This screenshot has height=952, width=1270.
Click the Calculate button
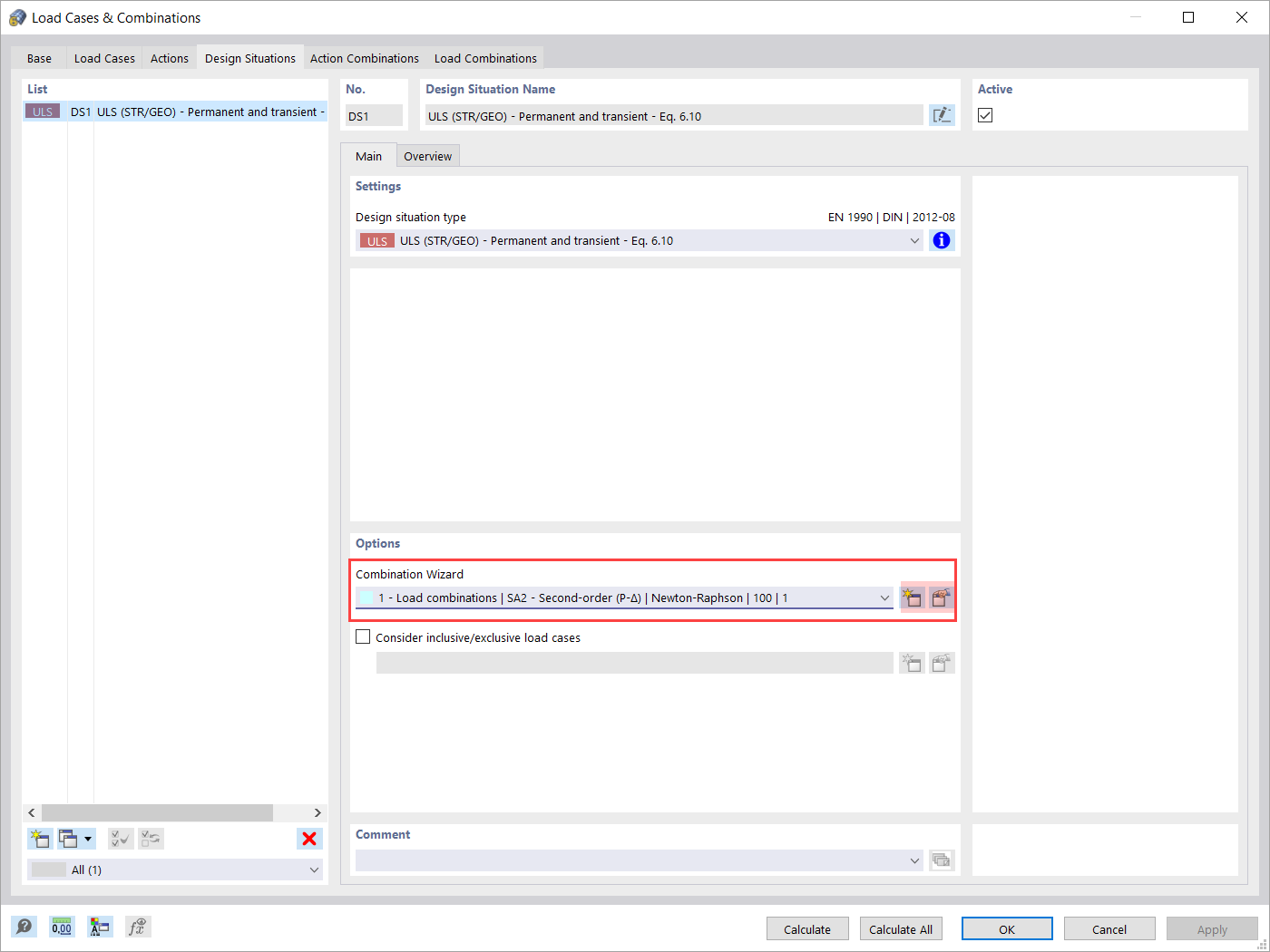pos(807,928)
